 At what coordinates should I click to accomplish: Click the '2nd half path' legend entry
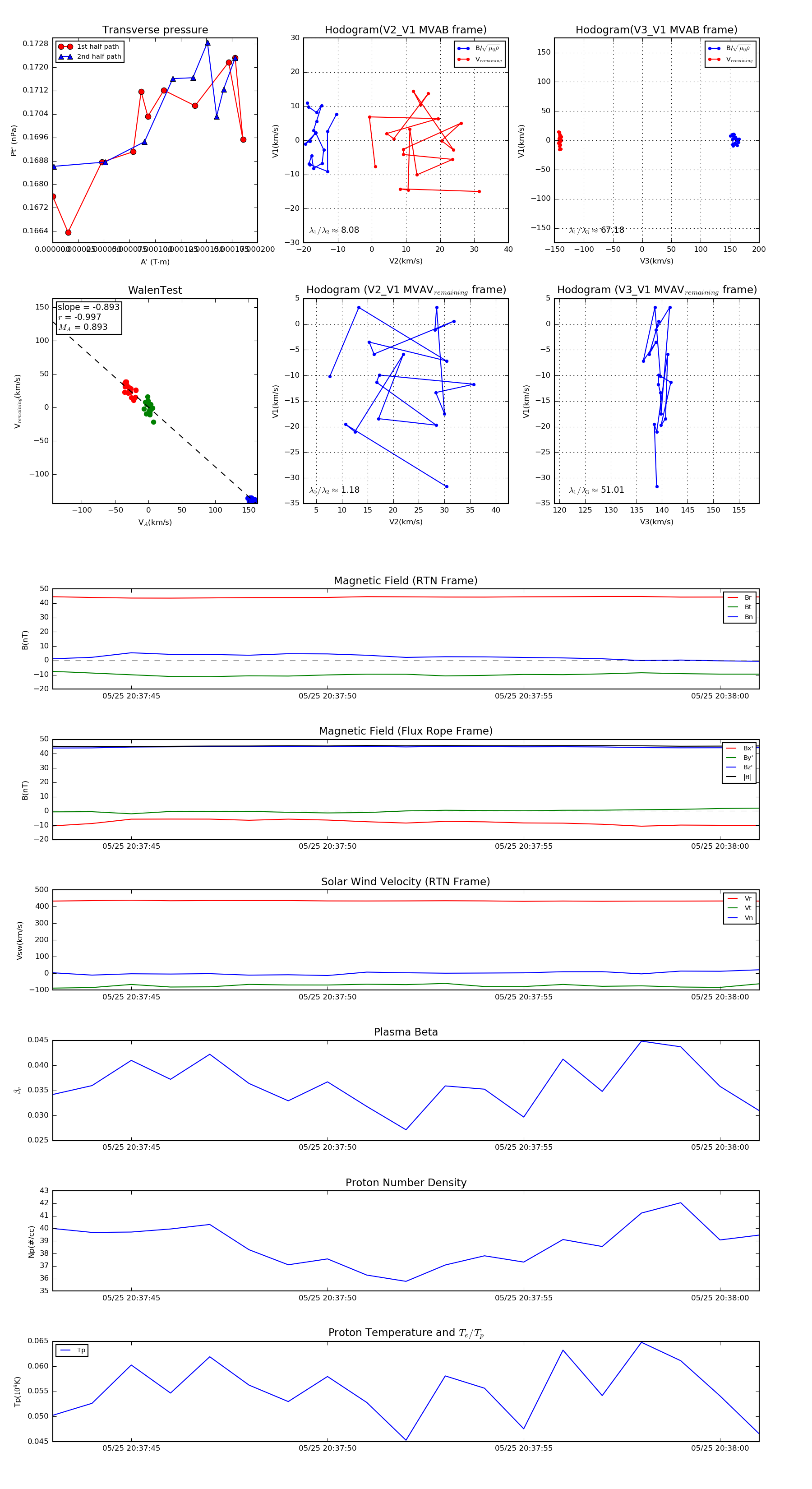pos(90,57)
